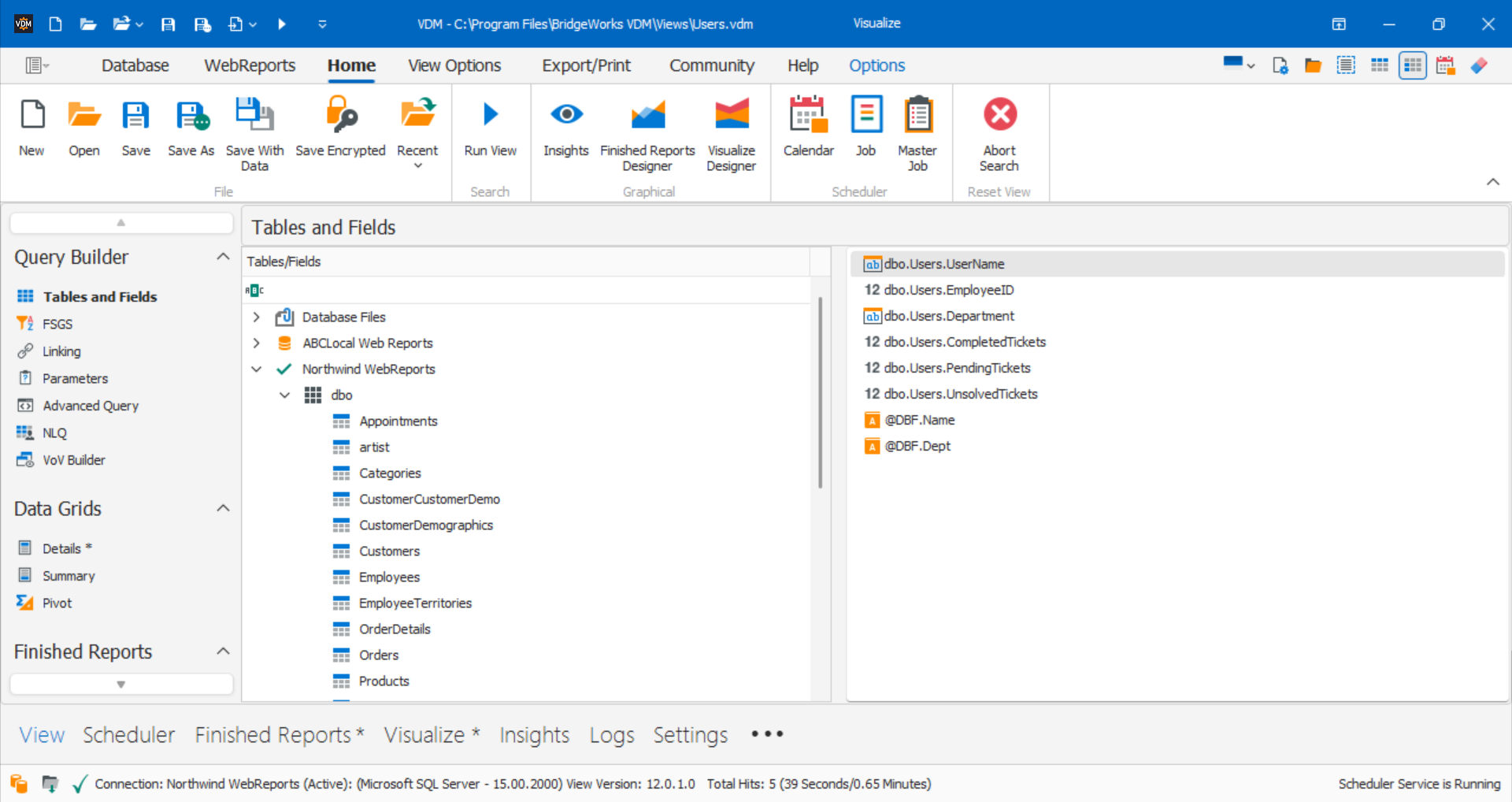Open the Calendar scheduler
The height and width of the screenshot is (802, 1512).
[808, 114]
